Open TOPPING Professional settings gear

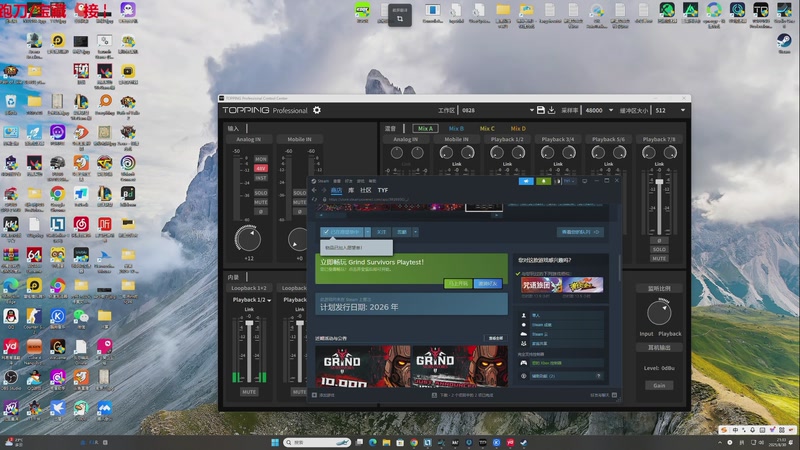pyautogui.click(x=317, y=110)
